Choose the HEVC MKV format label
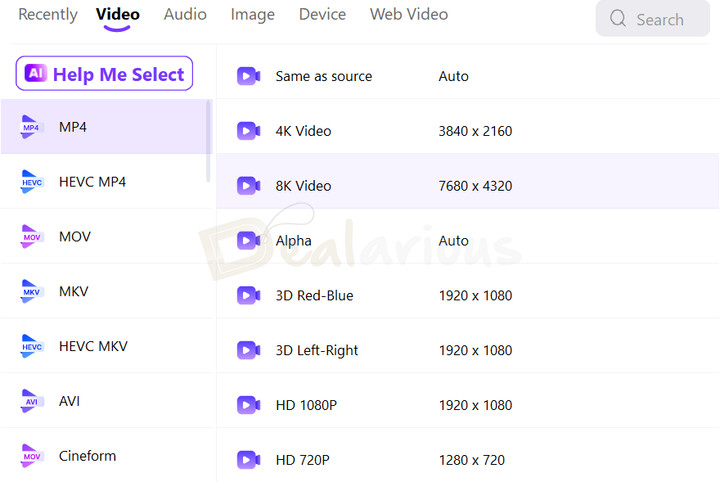 [93, 346]
